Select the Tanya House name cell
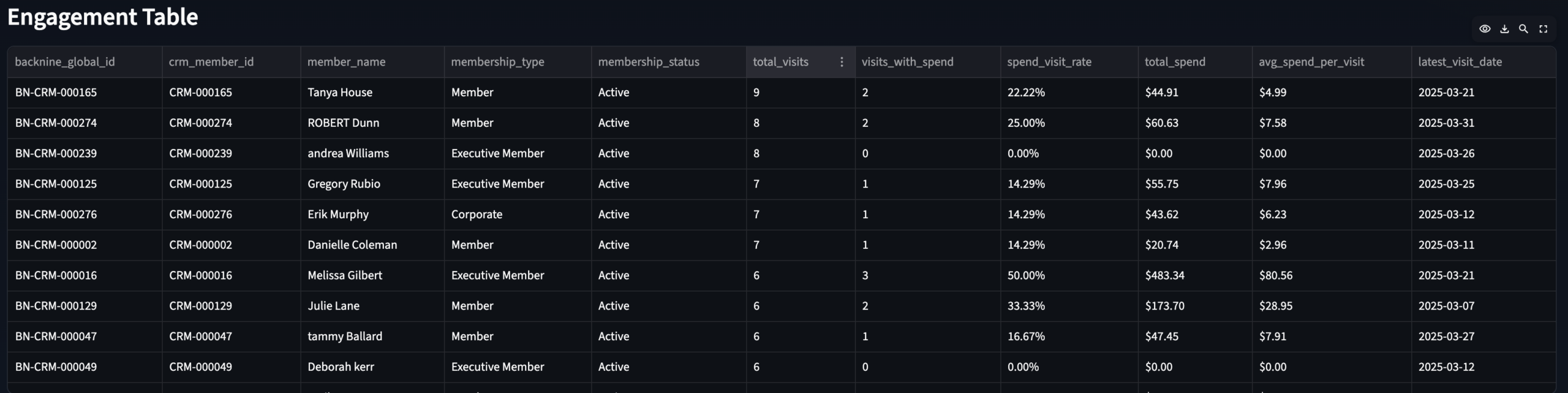Screen dimensions: 1568x393 (340, 93)
